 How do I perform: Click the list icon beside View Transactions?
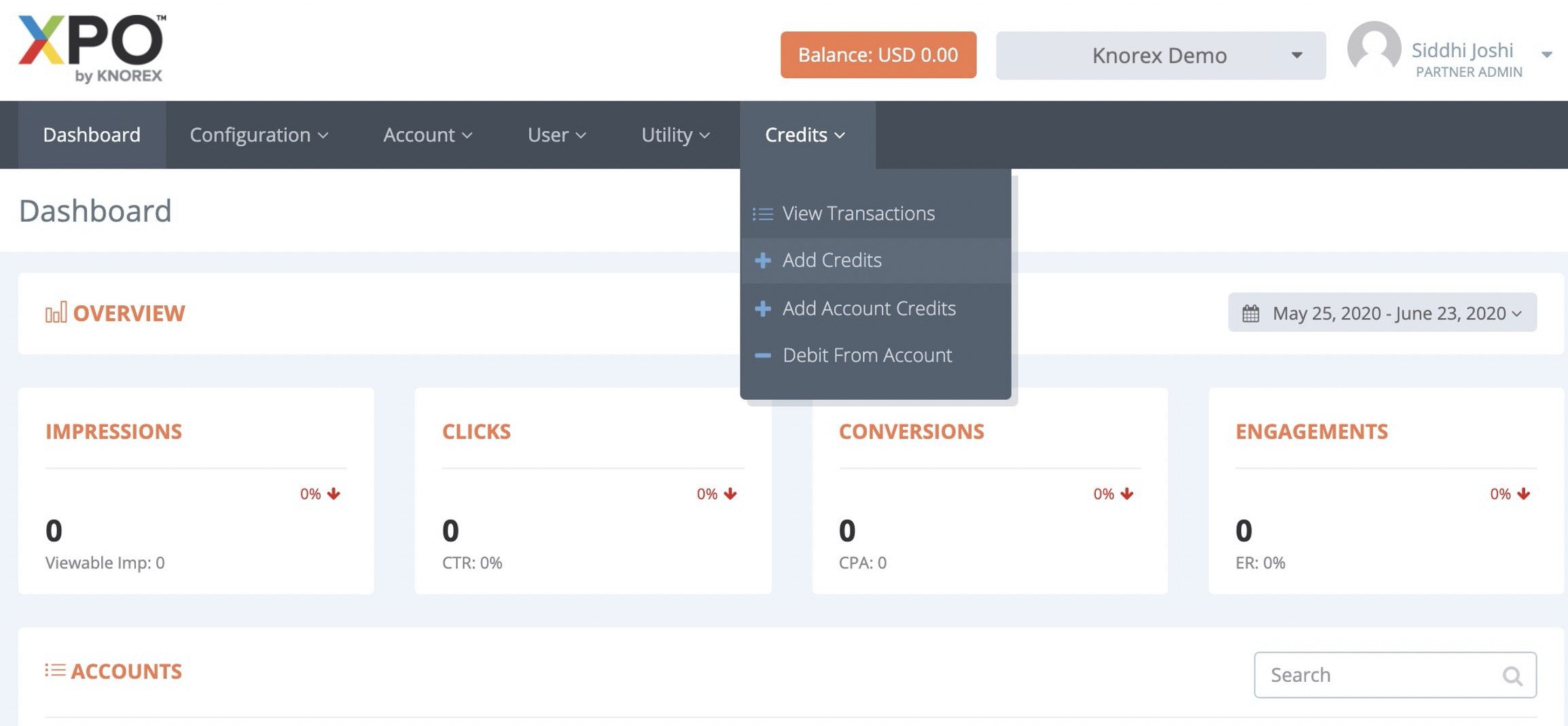(x=762, y=214)
